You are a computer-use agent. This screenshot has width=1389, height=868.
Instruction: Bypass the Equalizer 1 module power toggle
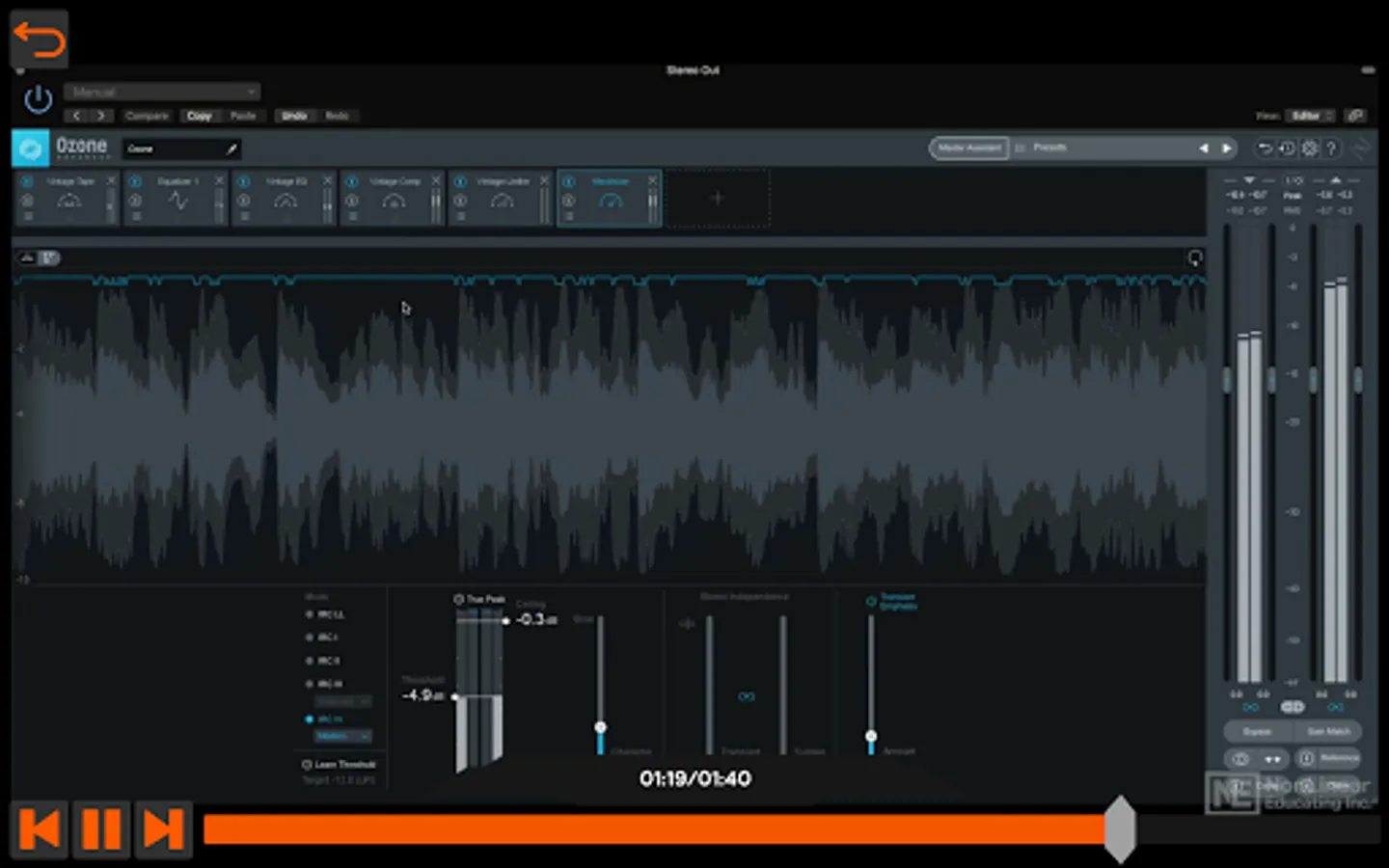136,181
